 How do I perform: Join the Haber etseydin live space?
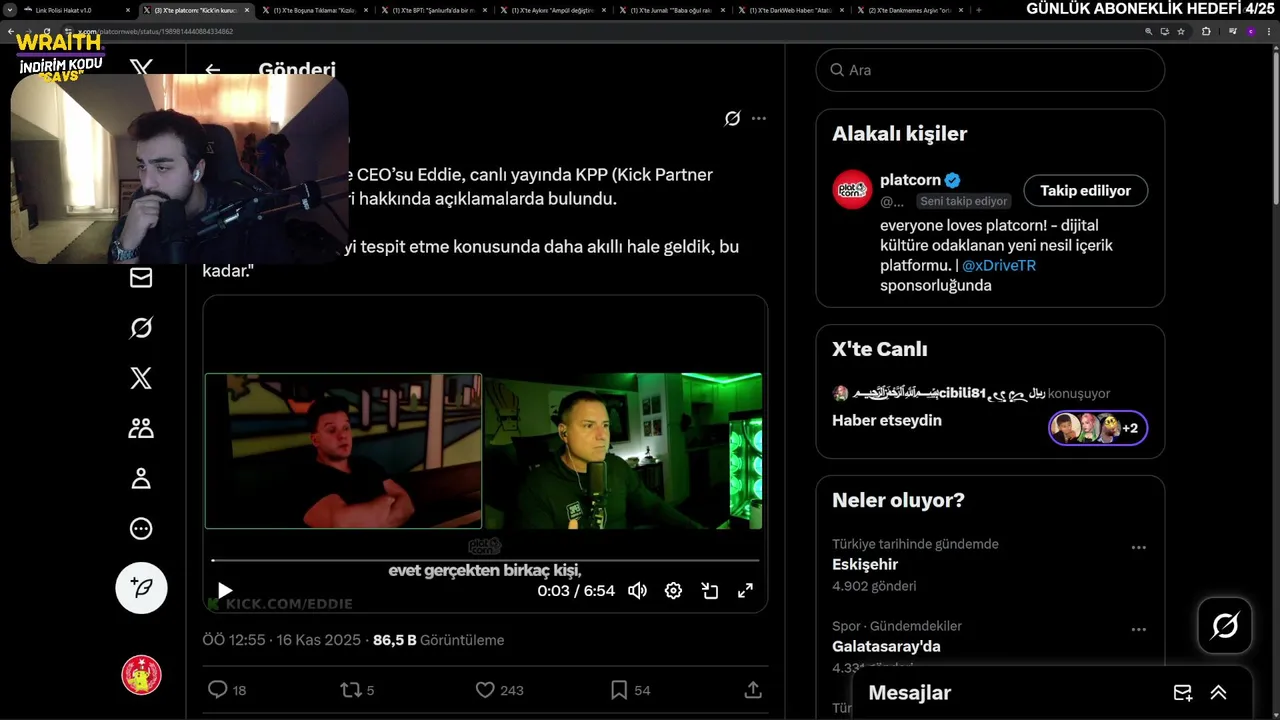click(887, 420)
